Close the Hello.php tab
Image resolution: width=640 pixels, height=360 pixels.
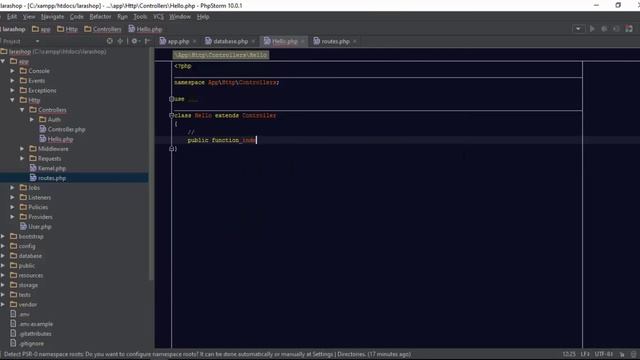pos(302,42)
